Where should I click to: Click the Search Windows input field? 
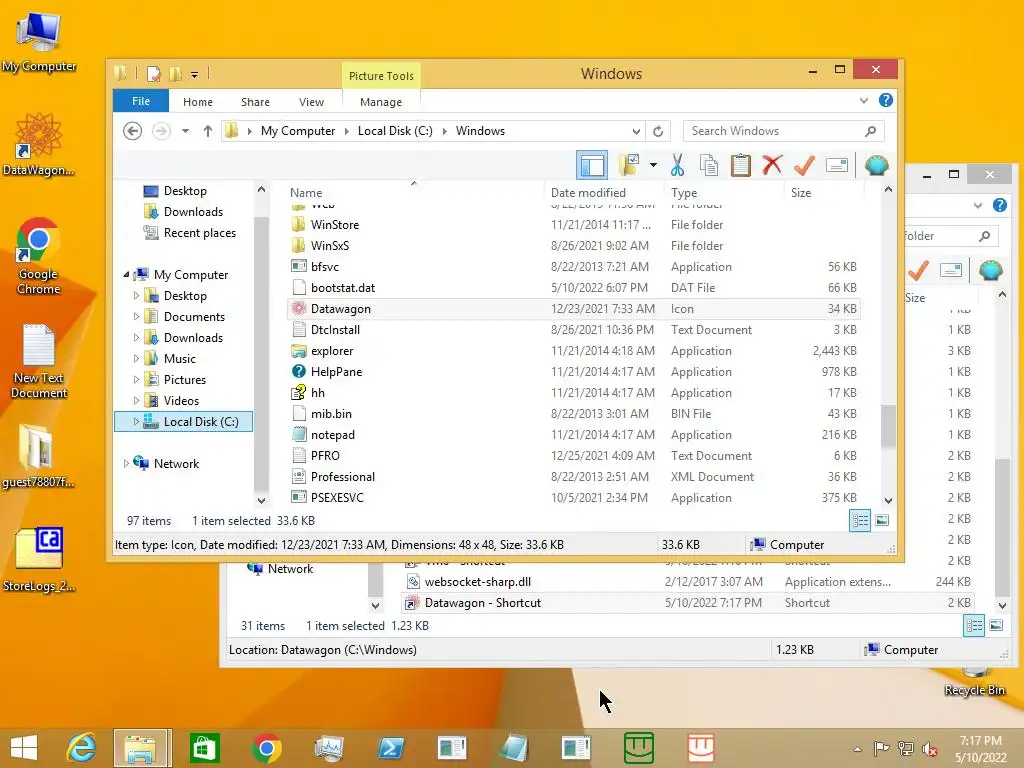[x=783, y=131]
